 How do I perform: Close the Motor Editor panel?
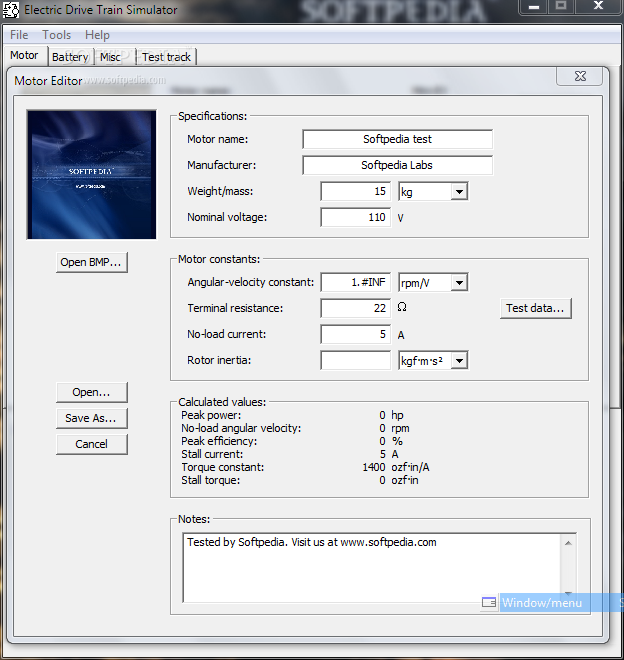point(580,76)
